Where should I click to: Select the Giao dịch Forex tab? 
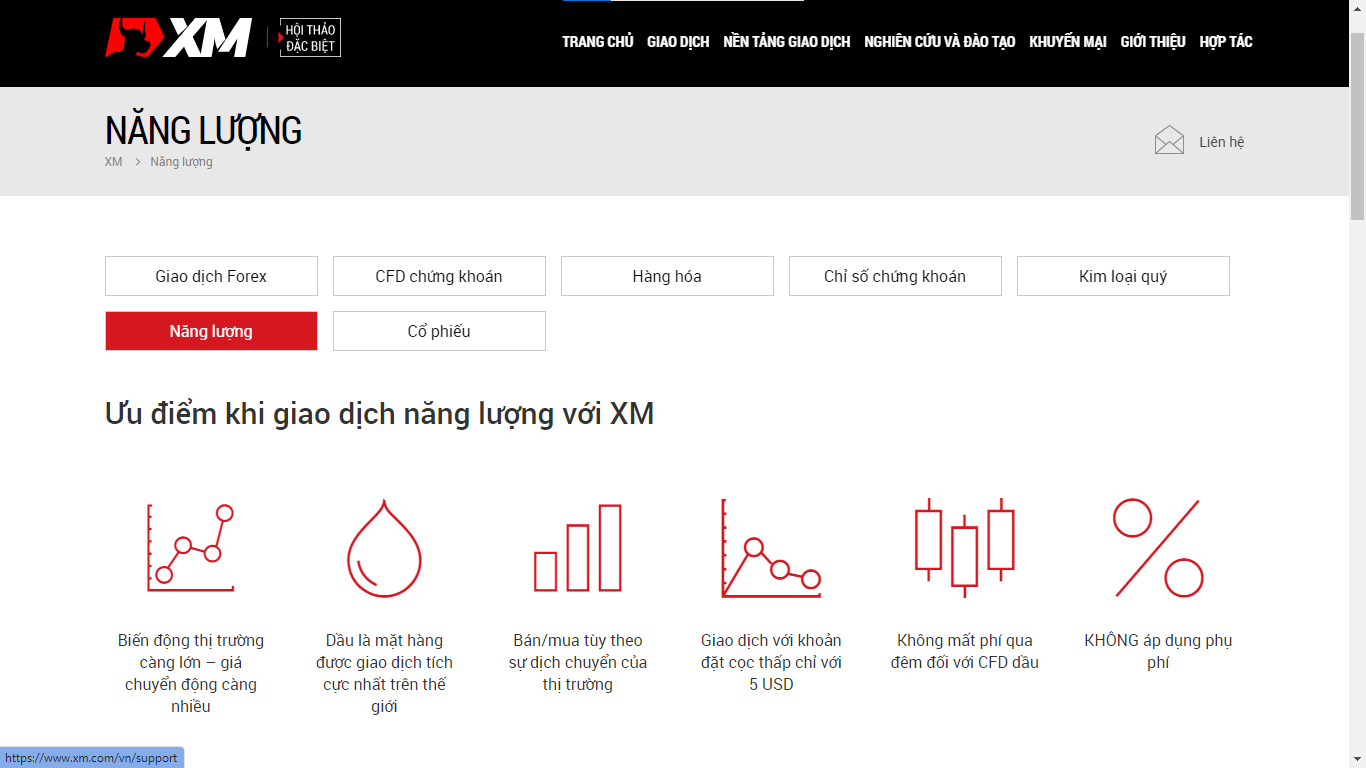[211, 276]
